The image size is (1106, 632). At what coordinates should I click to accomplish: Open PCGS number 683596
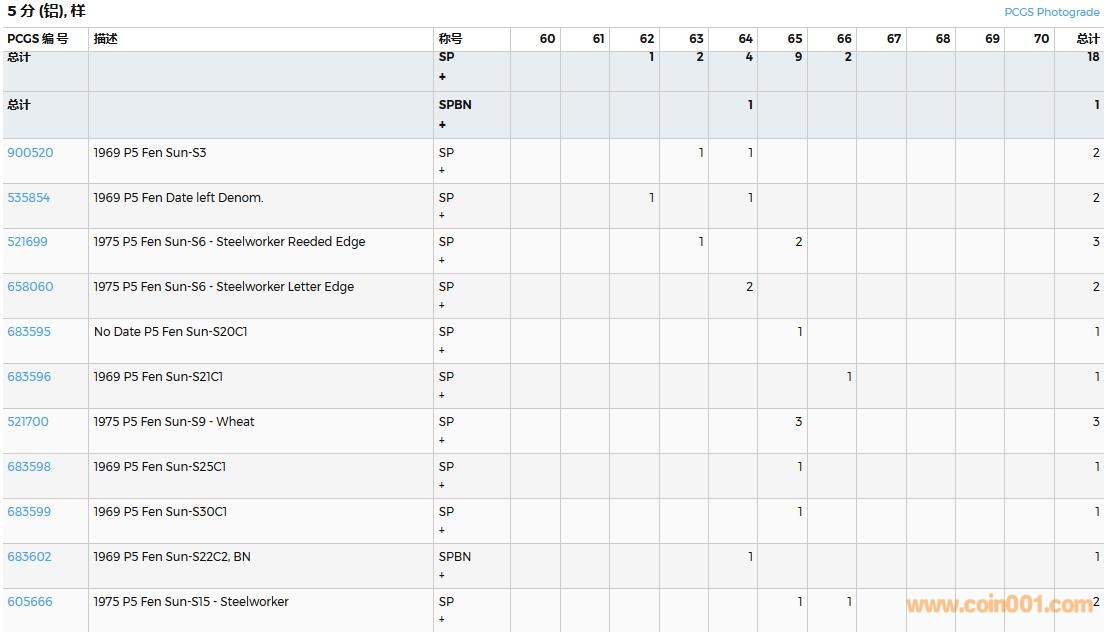[29, 377]
